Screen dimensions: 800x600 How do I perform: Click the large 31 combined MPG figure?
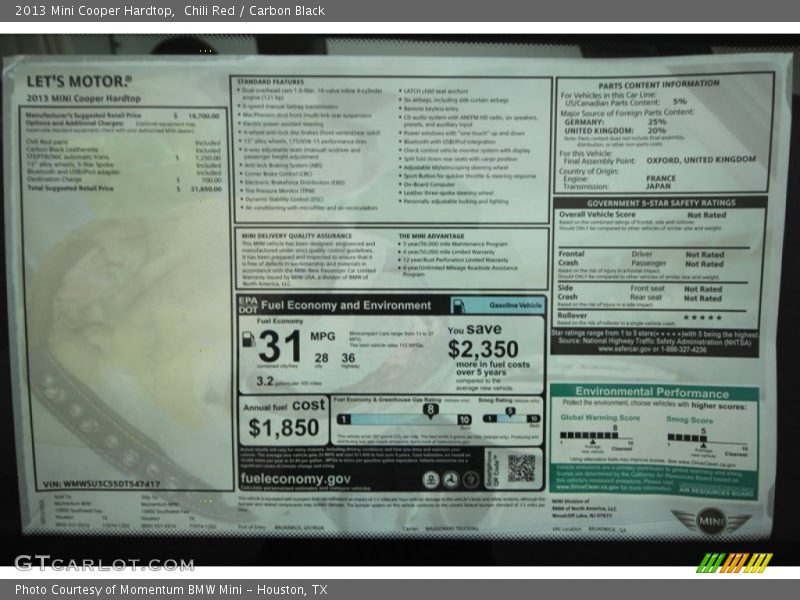pyautogui.click(x=280, y=346)
